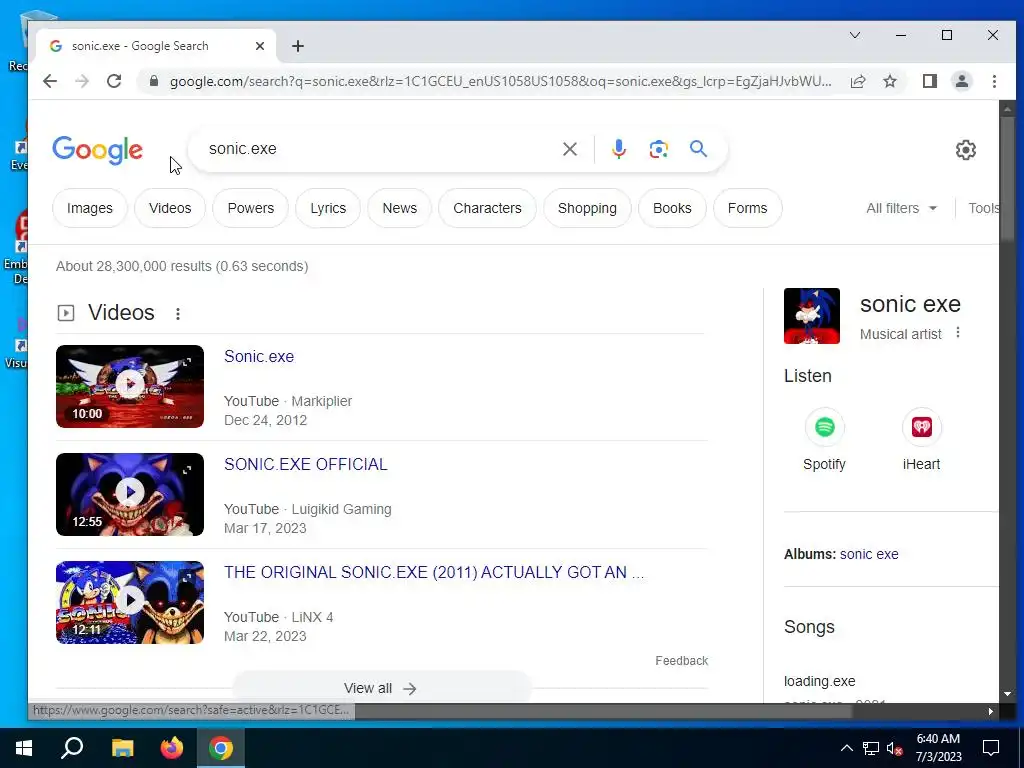
Task: Click the vertical scrollbar up arrow
Action: click(x=1007, y=108)
